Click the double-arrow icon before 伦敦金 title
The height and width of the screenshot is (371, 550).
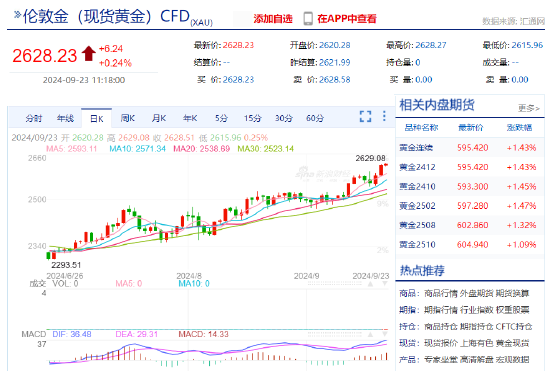point(17,15)
